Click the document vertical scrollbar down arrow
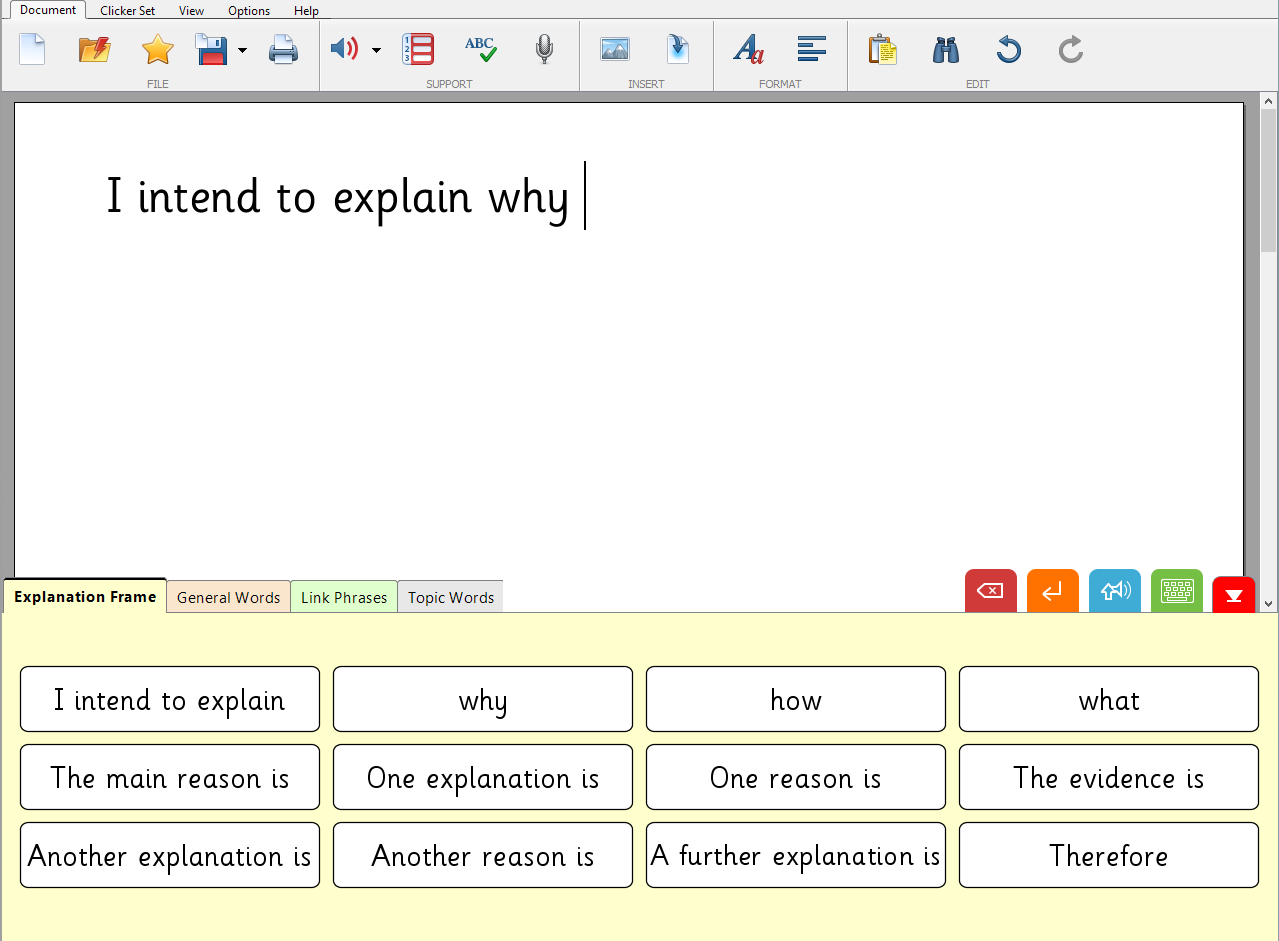This screenshot has width=1279, height=941. [1269, 603]
